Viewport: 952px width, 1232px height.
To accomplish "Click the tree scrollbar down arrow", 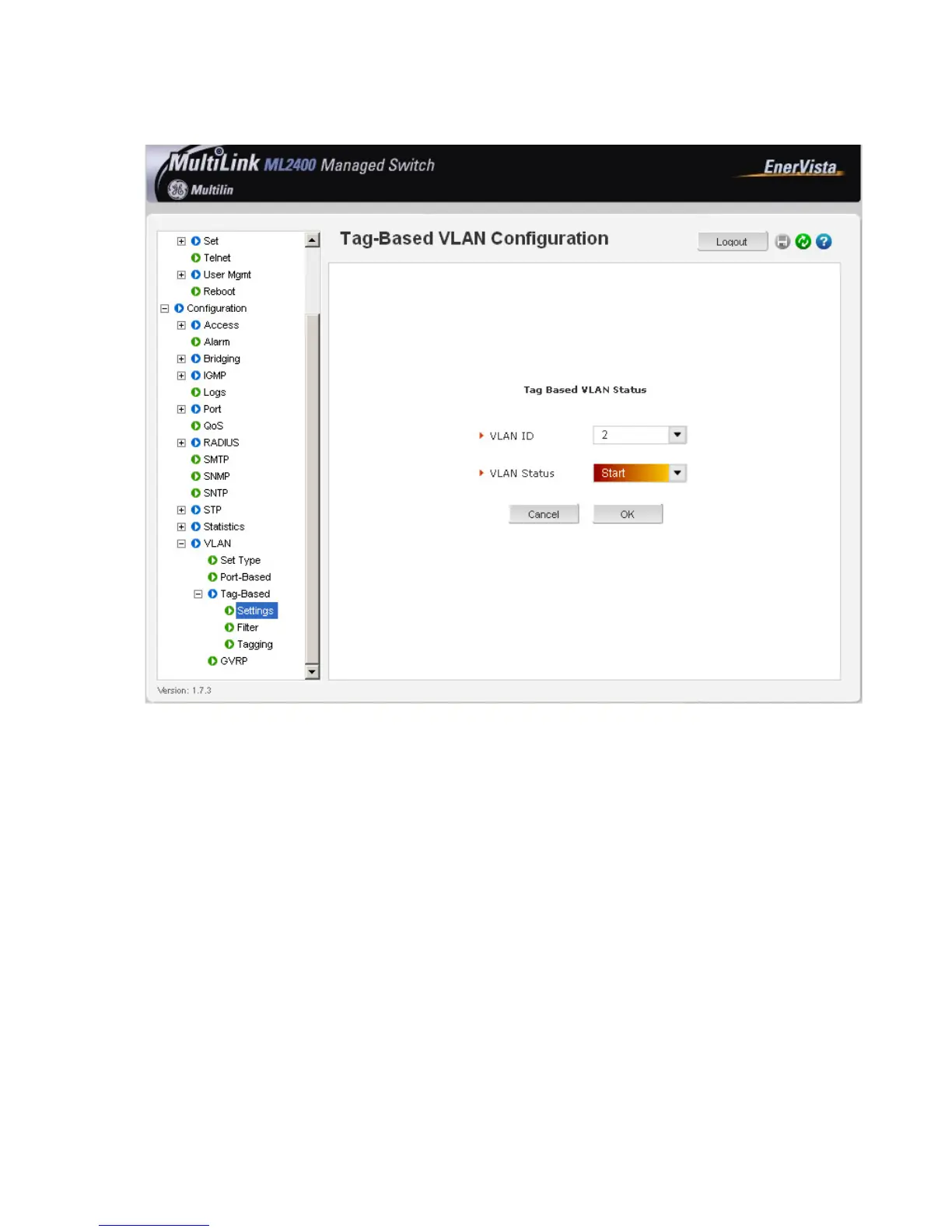I will tap(313, 672).
